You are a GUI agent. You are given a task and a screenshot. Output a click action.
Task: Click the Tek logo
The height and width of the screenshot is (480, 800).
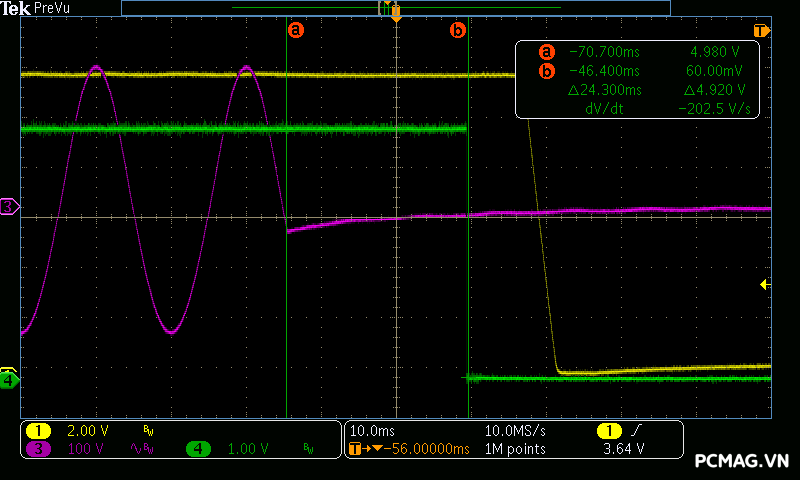17,8
